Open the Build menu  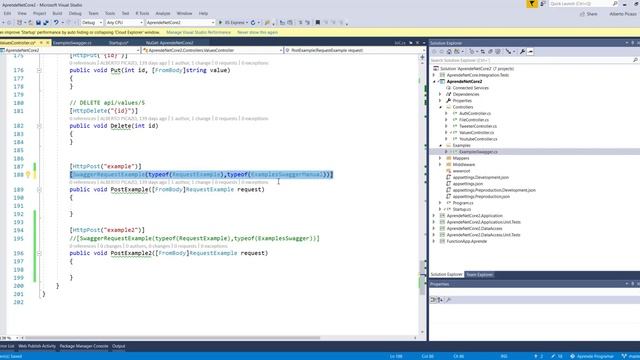57,13
